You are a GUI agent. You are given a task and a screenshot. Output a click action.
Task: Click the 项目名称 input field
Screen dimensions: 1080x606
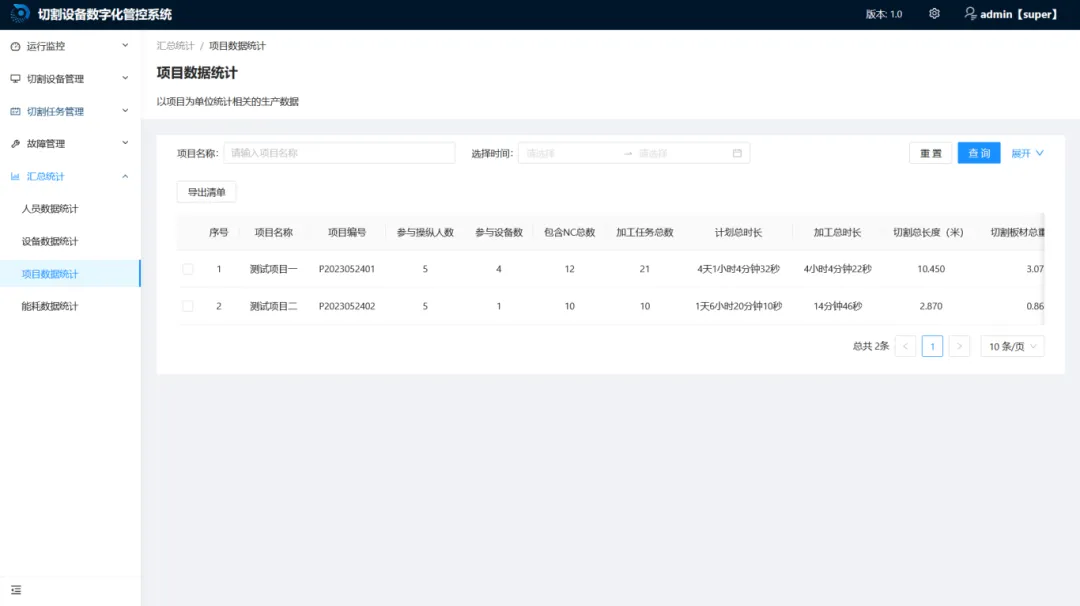(x=339, y=153)
